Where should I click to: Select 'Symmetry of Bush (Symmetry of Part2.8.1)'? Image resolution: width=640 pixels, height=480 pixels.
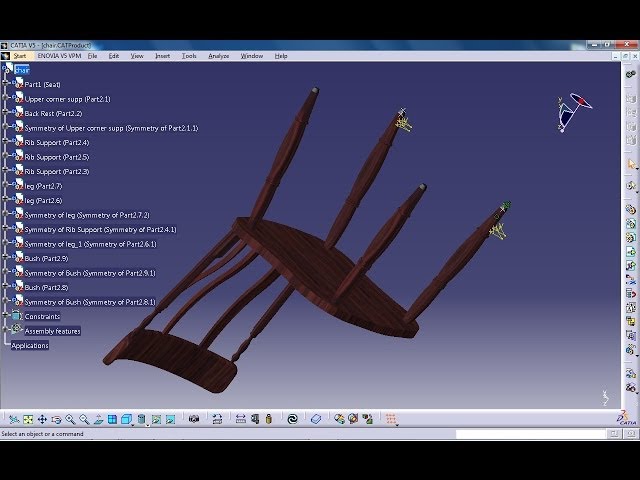[90, 302]
